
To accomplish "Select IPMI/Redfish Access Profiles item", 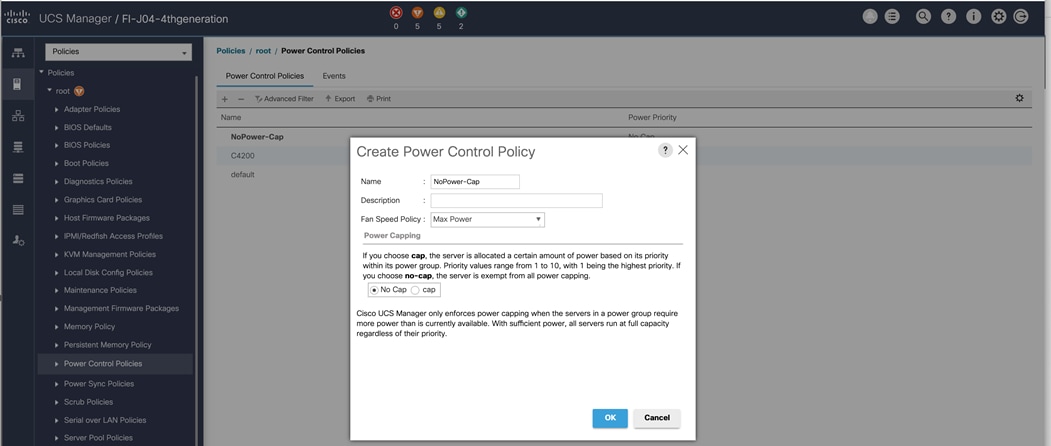I will coord(113,236).
